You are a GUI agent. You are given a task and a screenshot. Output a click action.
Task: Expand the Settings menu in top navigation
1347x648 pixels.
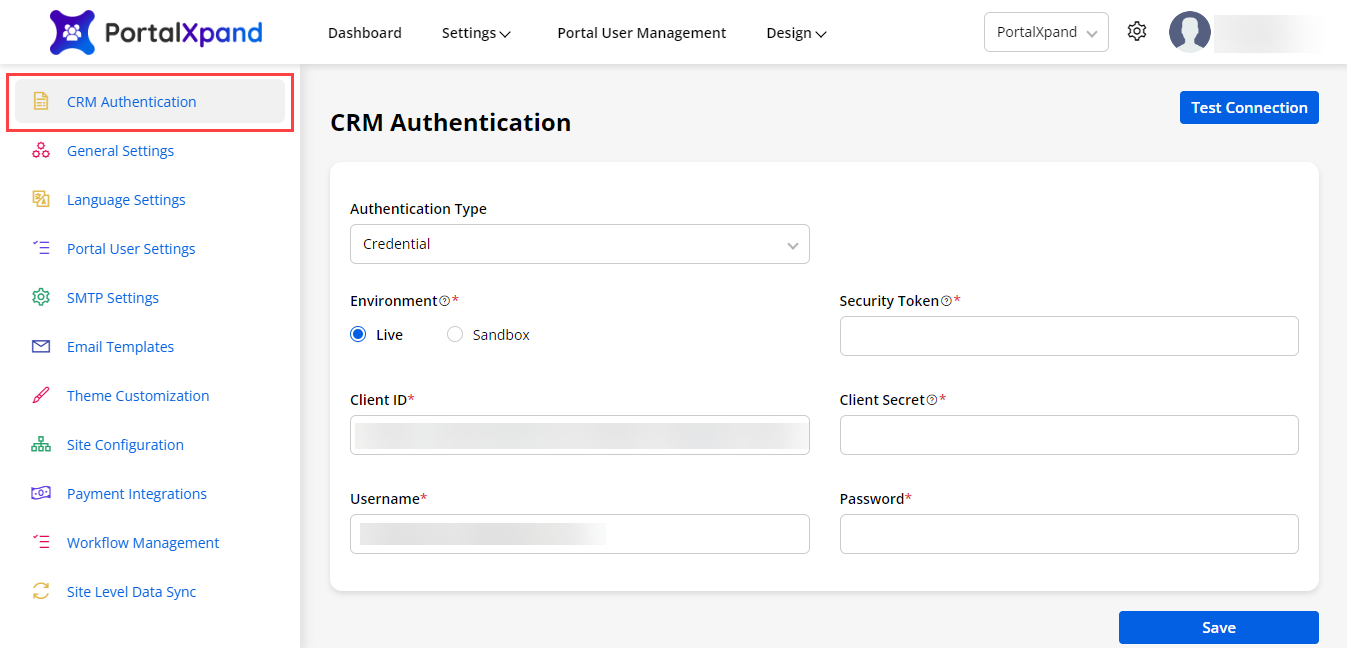click(x=476, y=33)
